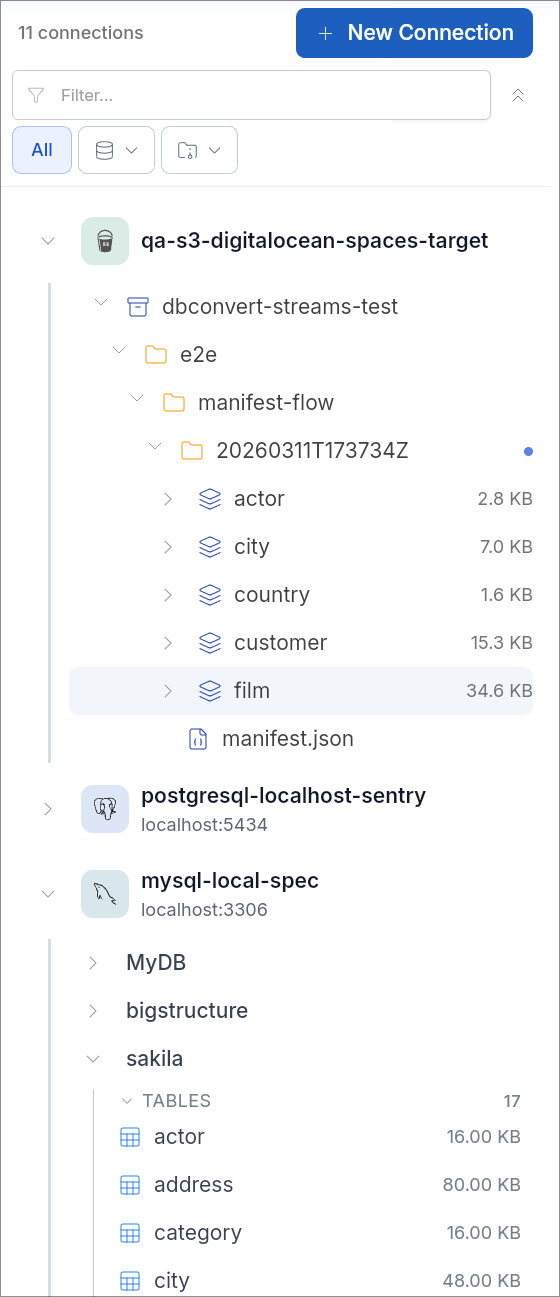This screenshot has height=1297, width=560.
Task: Click the localhost:5434 host text
Action: pos(205,825)
